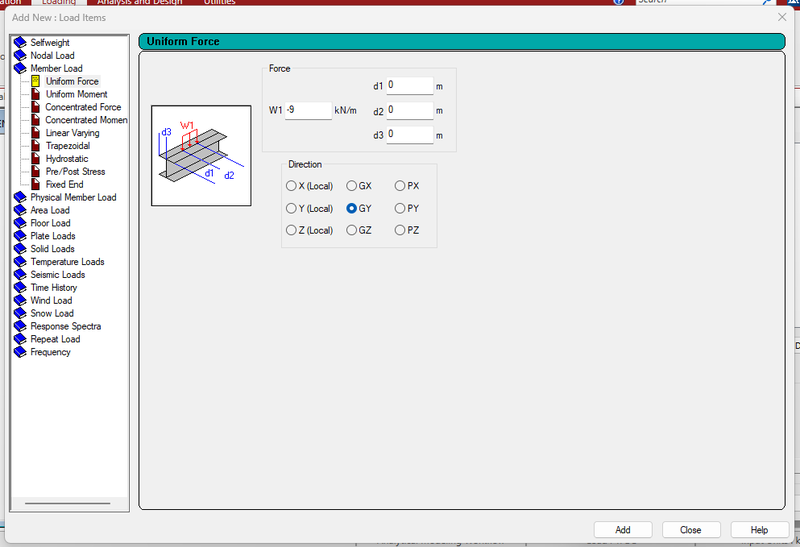Select the Pre/Post Stress tree label

(76, 171)
